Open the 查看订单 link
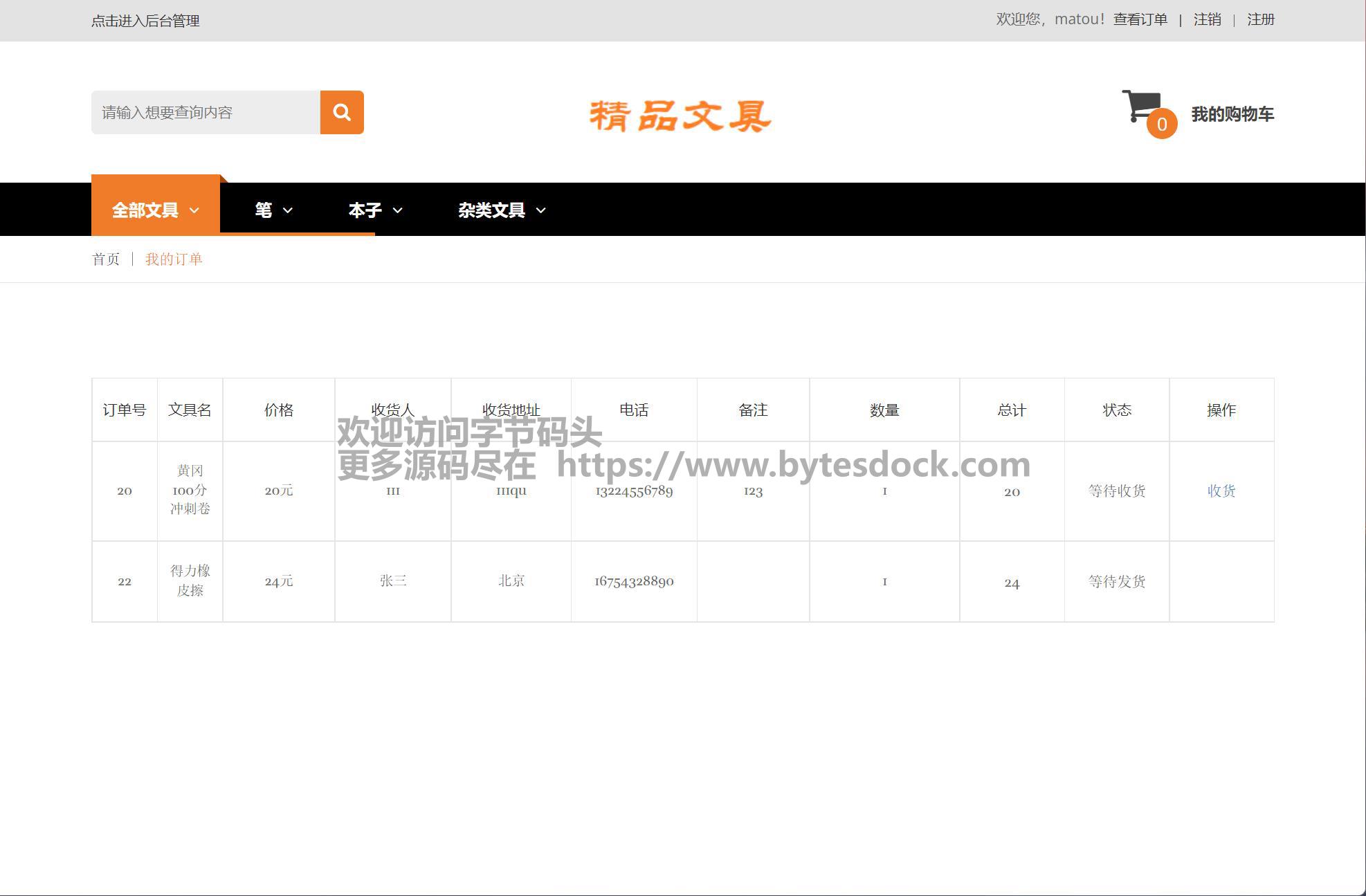This screenshot has height=896, width=1366. (x=1140, y=19)
